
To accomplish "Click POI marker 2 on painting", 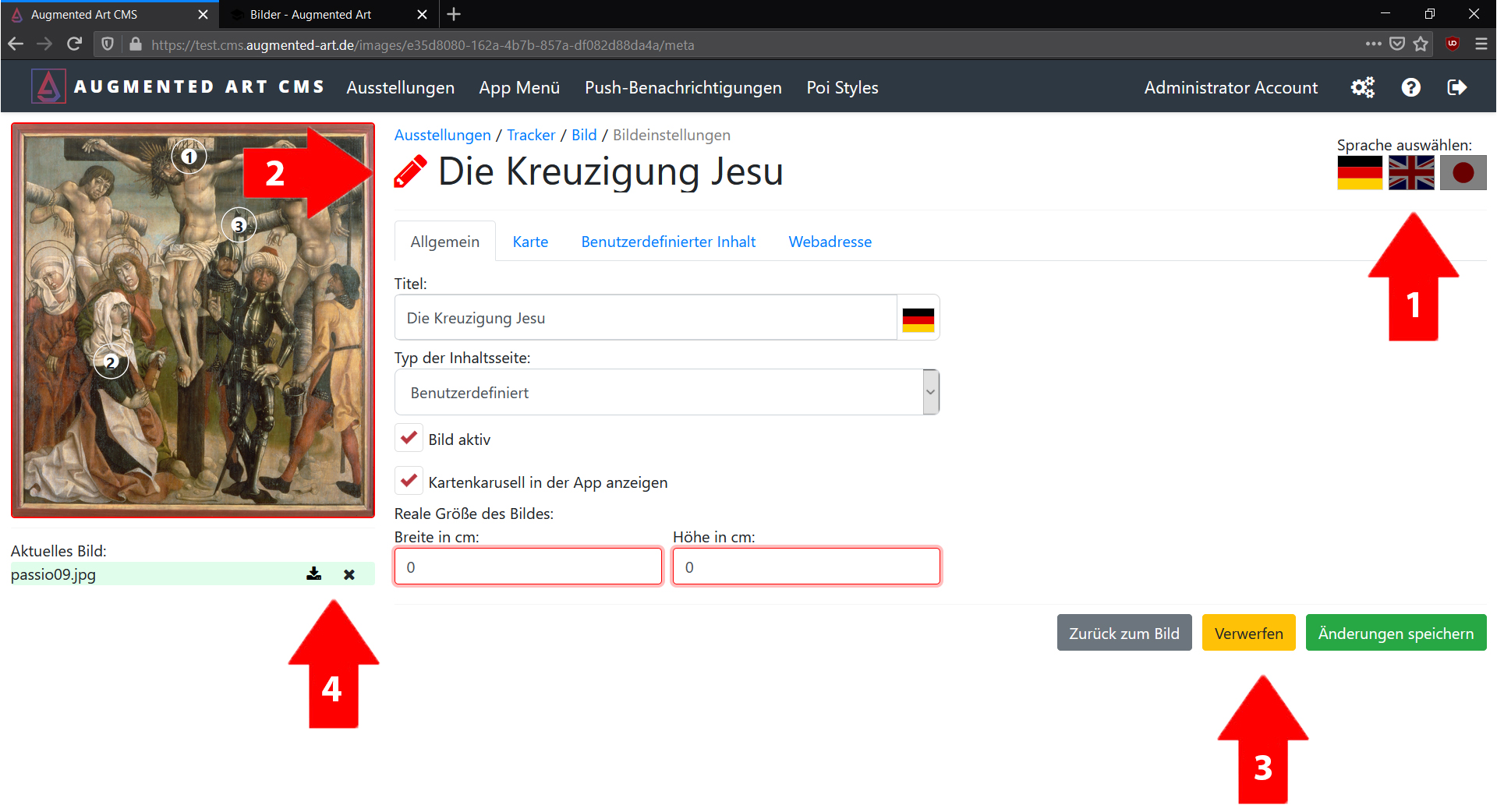I will 111,362.
